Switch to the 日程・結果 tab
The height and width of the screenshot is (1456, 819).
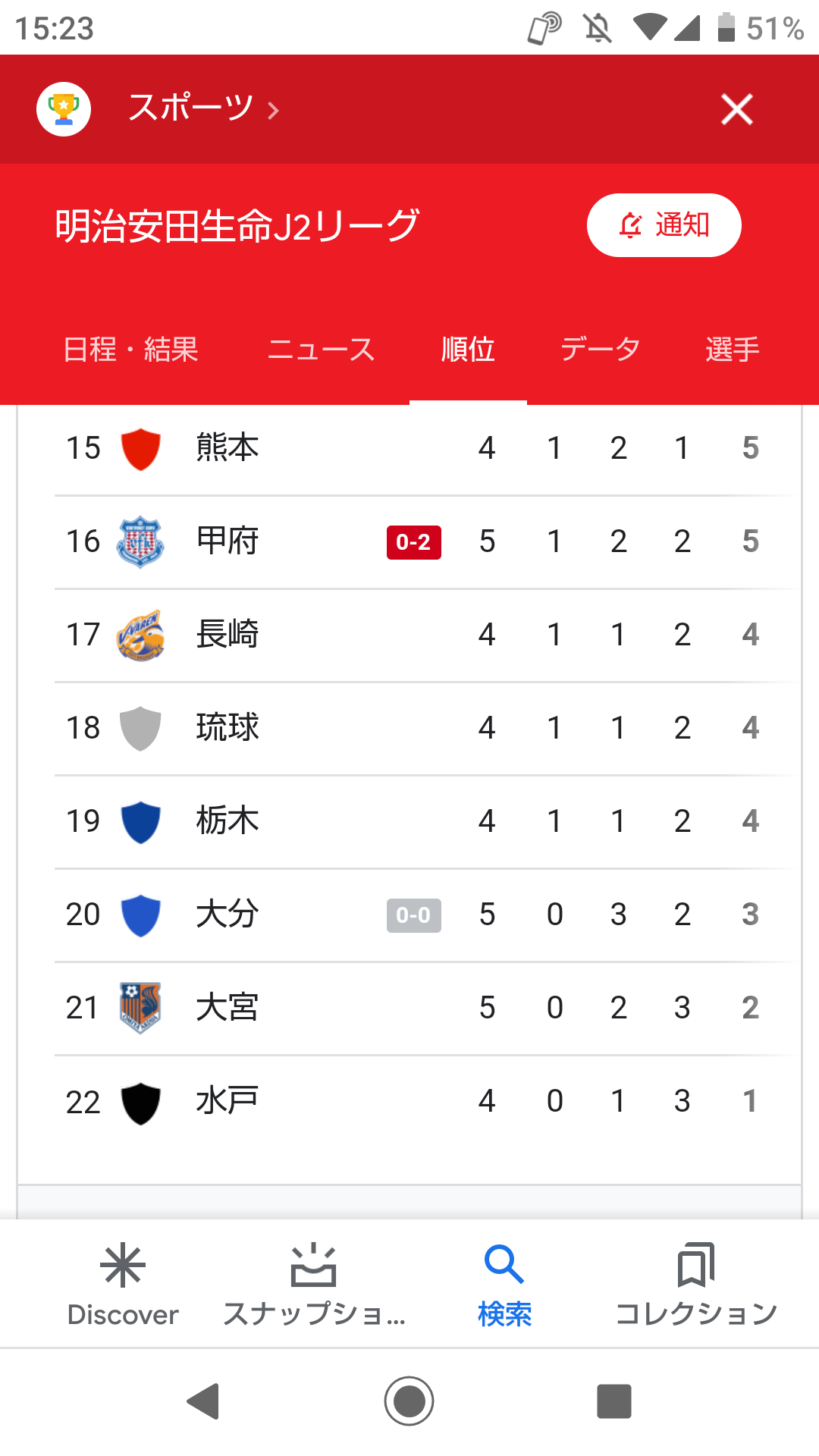(130, 350)
